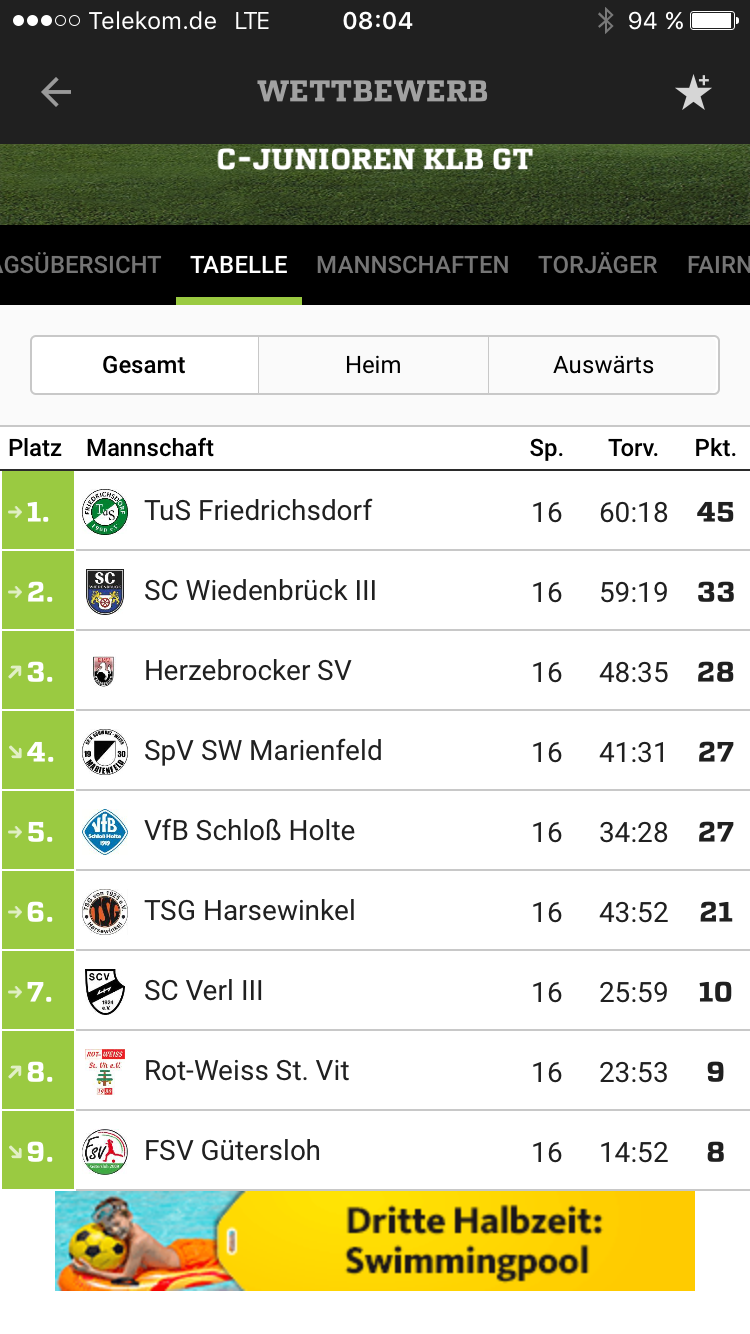Select the Tabelle tab
This screenshot has height=1334, width=750.
(x=239, y=265)
